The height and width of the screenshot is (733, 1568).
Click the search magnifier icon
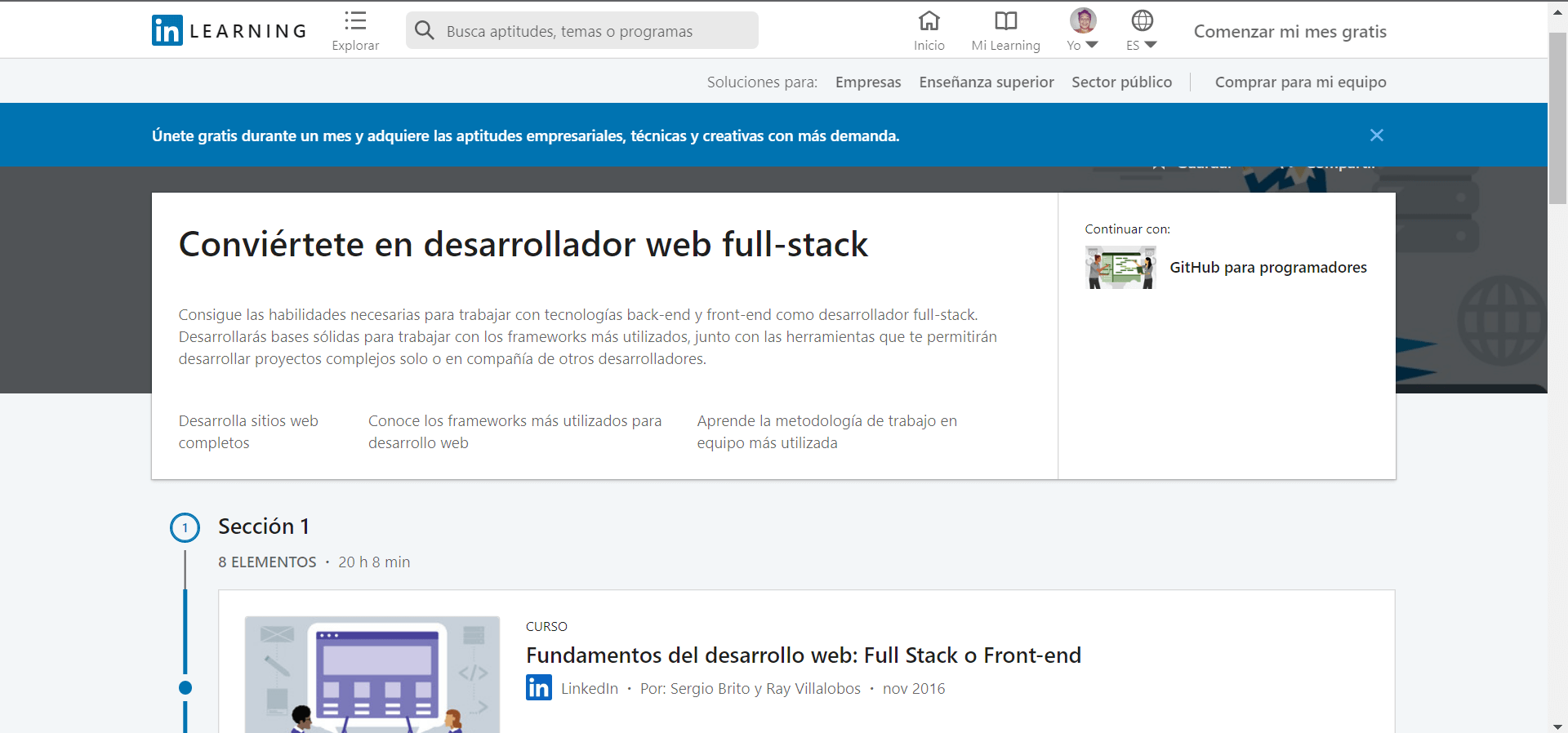tap(424, 31)
